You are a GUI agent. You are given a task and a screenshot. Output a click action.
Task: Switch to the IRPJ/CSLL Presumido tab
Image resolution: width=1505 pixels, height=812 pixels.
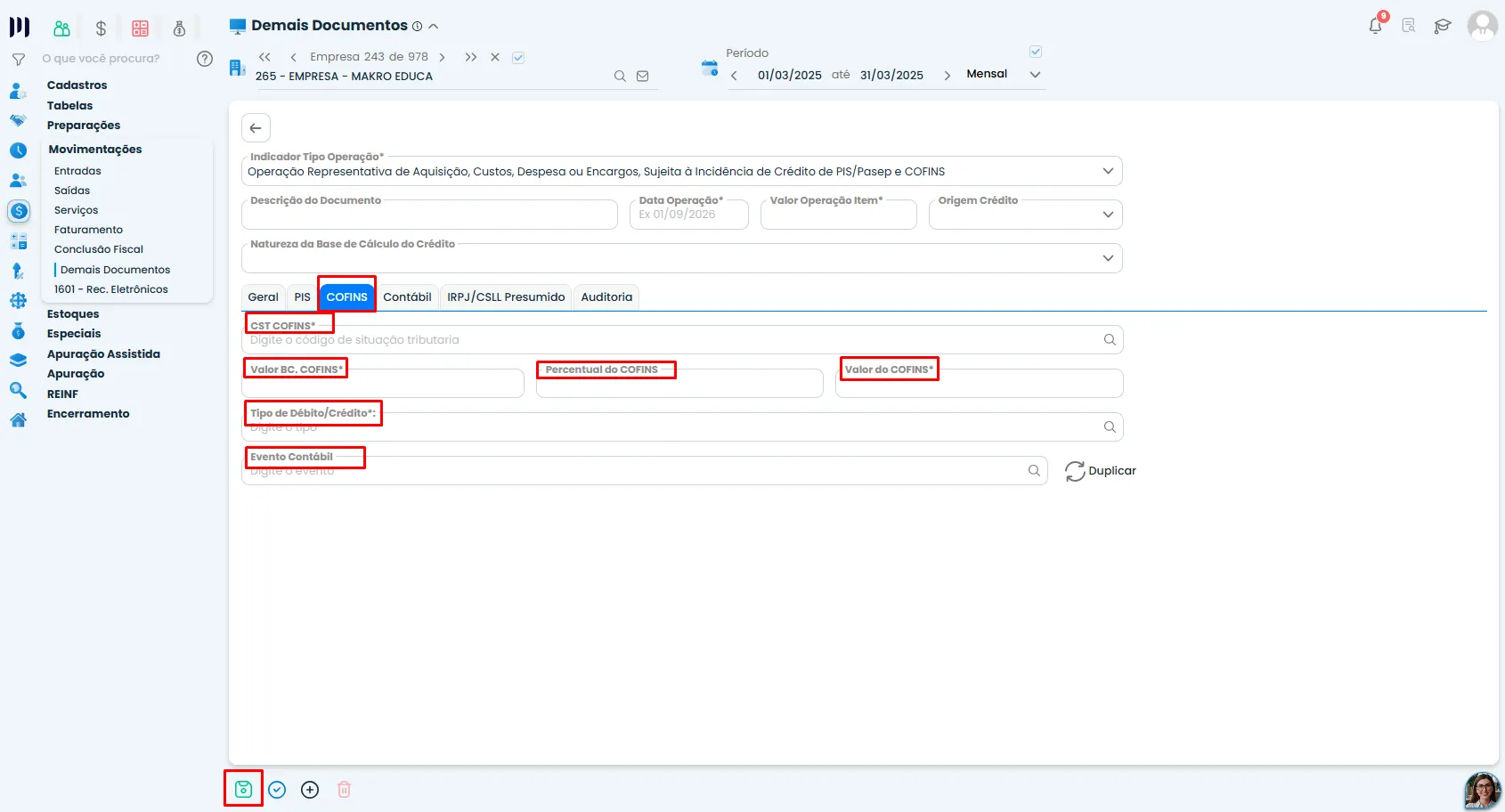tap(506, 297)
